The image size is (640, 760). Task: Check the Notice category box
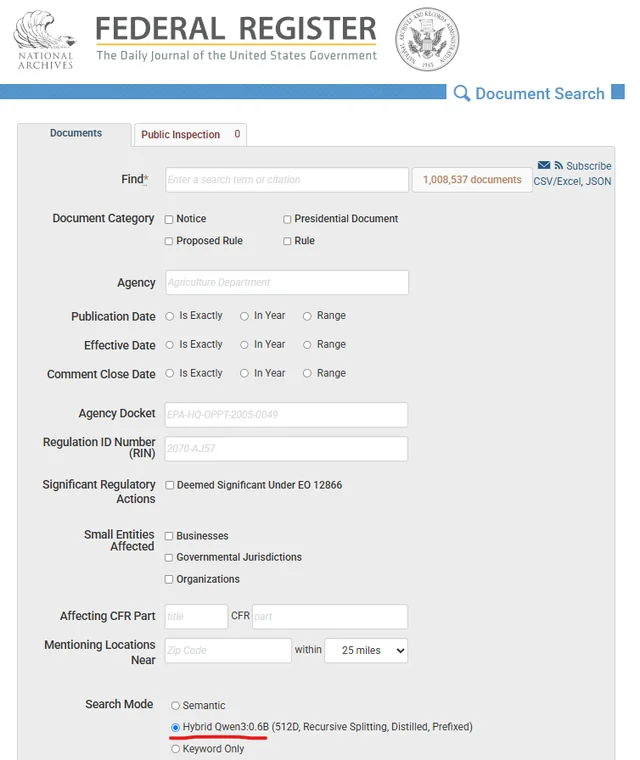click(169, 220)
